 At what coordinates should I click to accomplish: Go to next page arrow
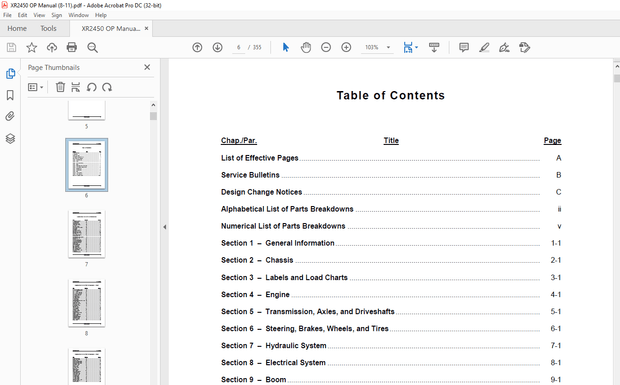pos(217,47)
